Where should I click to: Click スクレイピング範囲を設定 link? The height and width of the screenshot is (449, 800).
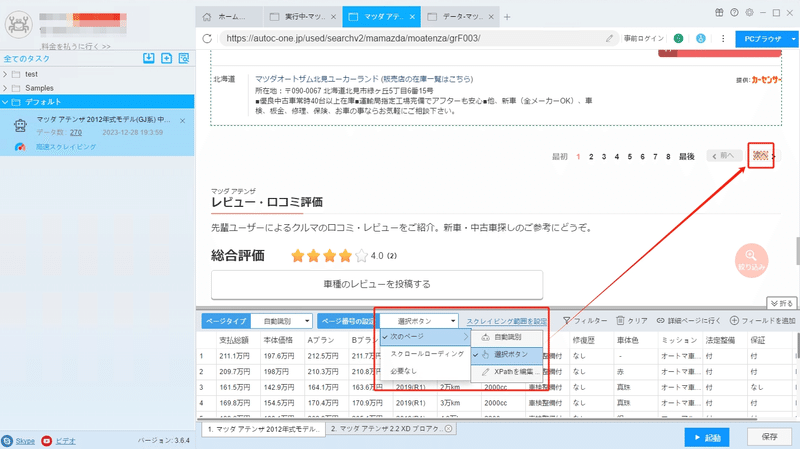point(506,321)
